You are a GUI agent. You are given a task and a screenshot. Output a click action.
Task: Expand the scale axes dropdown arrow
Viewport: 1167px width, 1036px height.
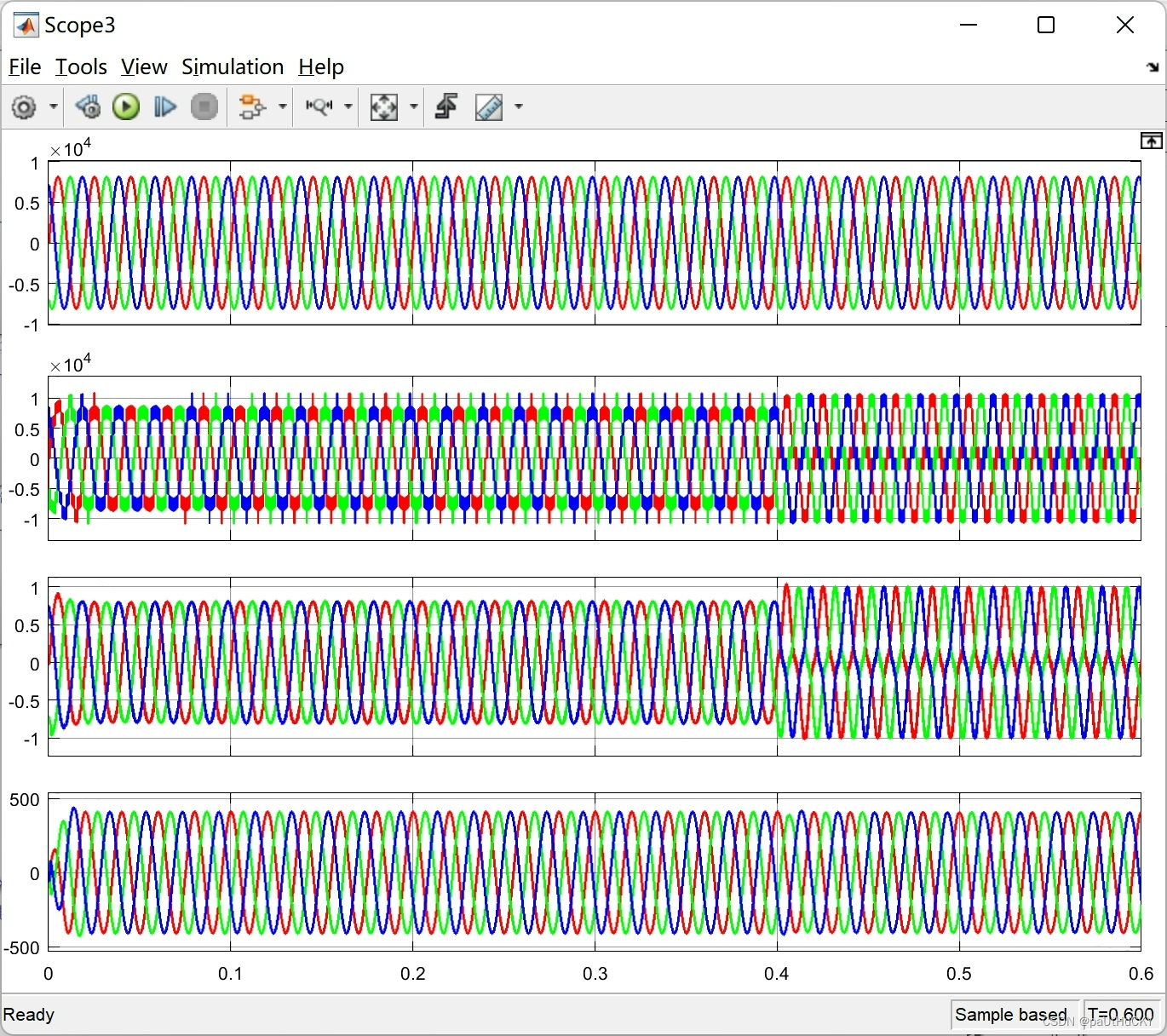click(x=414, y=107)
